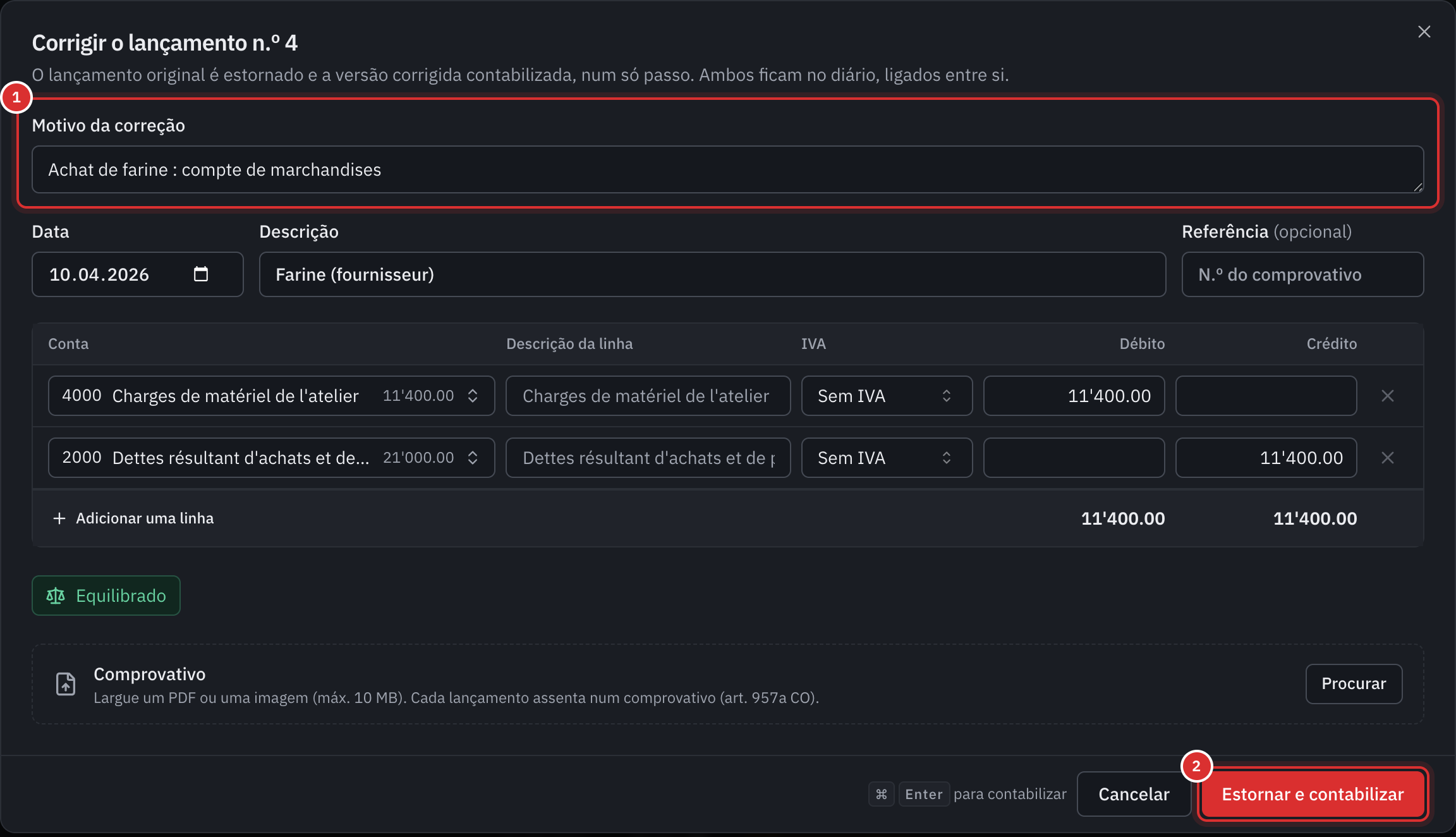
Task: Click the credit amount 11'400.00 on the 2000 row
Action: [x=1266, y=458]
